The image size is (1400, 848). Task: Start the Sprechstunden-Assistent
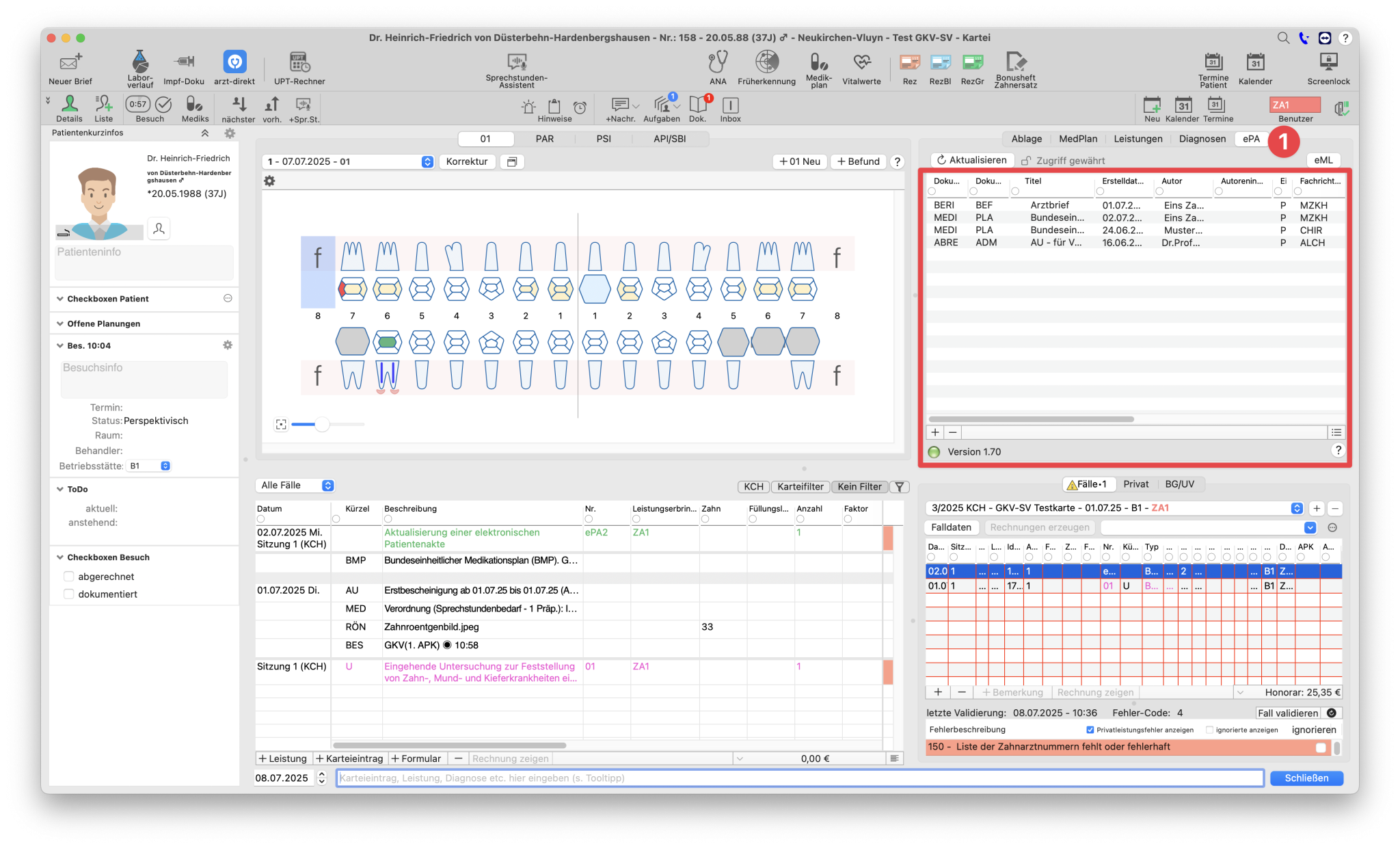click(x=517, y=70)
